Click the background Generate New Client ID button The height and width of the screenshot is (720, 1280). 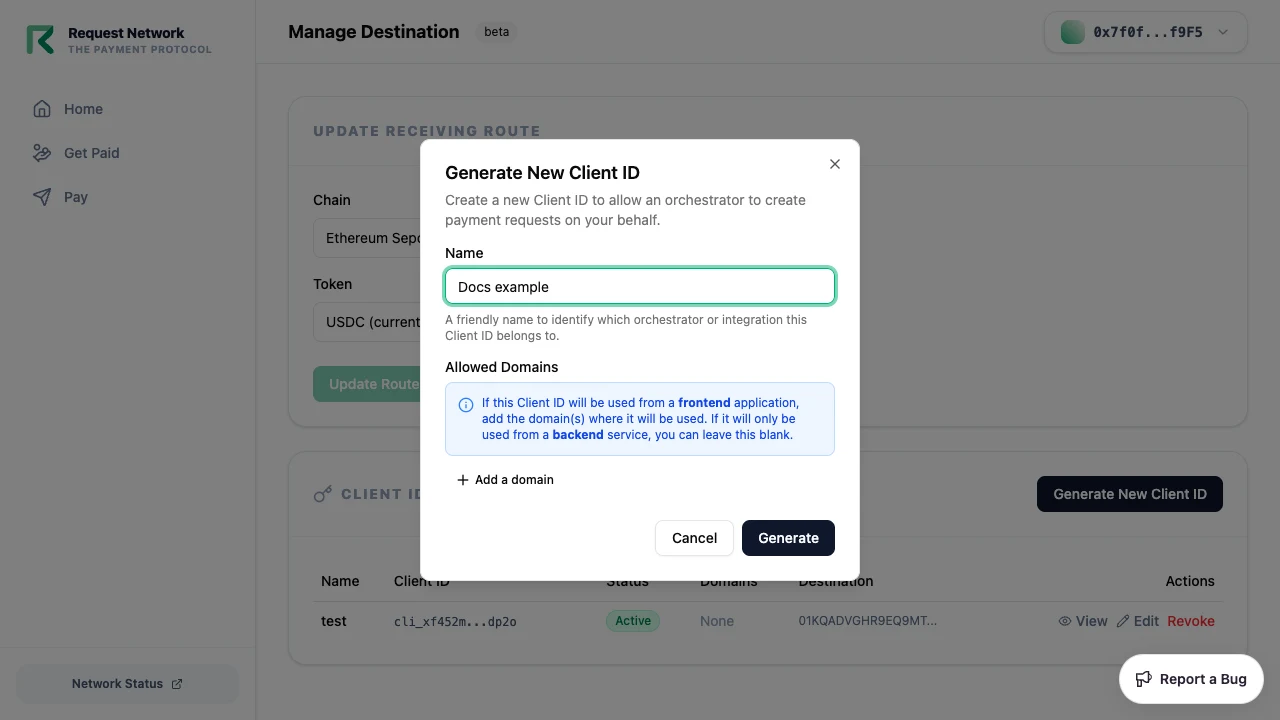pyautogui.click(x=1130, y=494)
